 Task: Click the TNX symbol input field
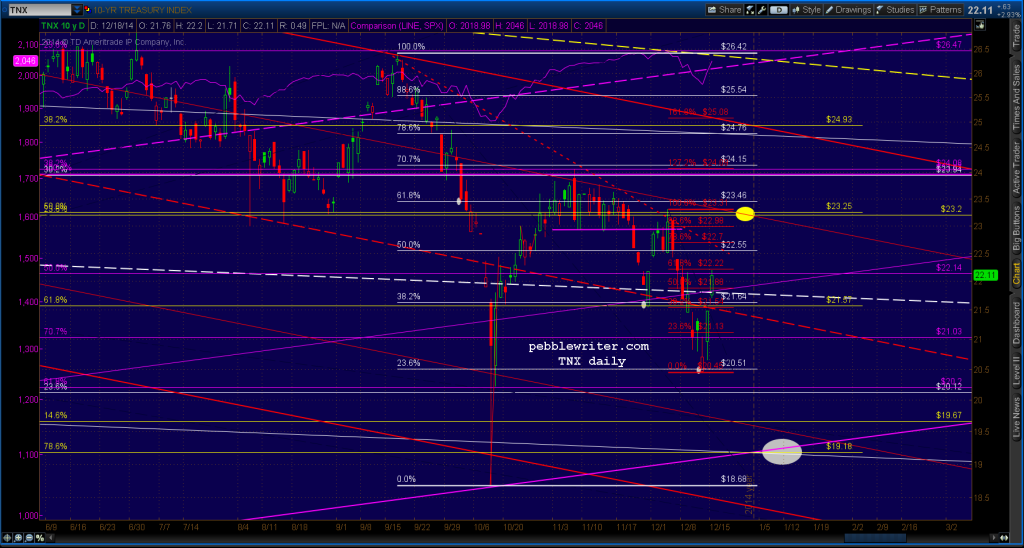[39, 10]
